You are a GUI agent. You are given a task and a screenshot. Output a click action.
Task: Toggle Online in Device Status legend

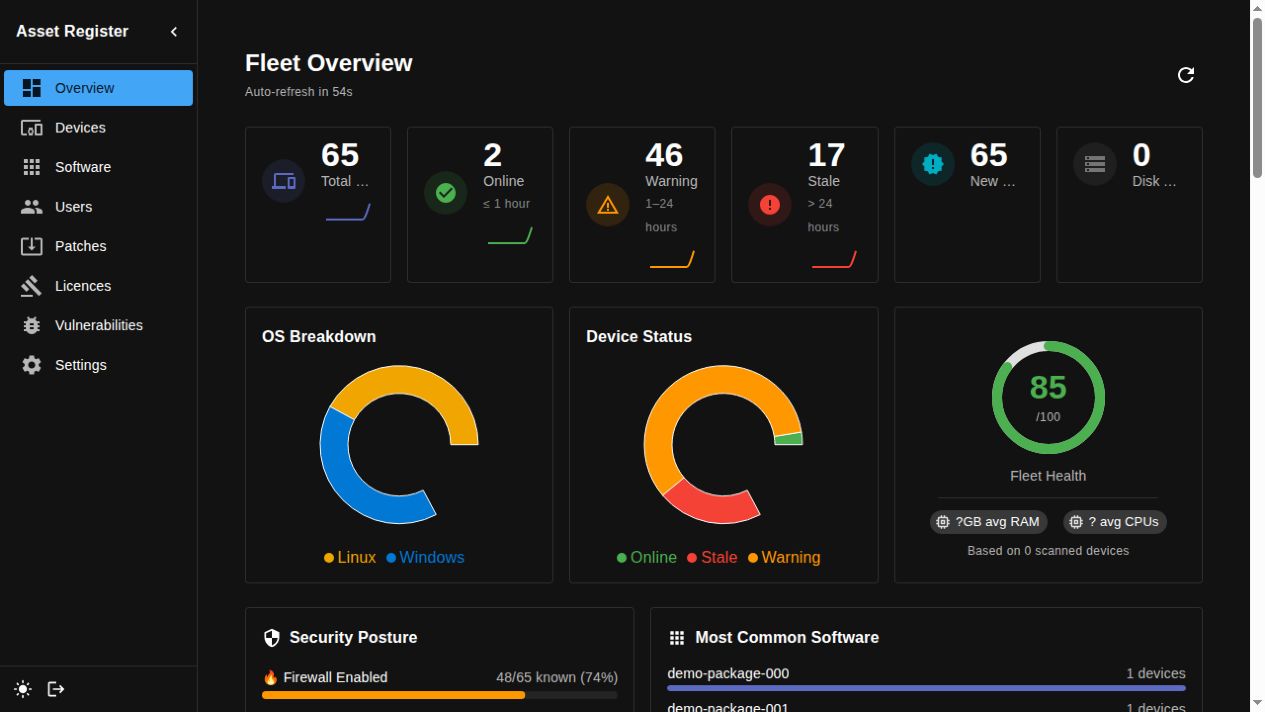click(647, 558)
